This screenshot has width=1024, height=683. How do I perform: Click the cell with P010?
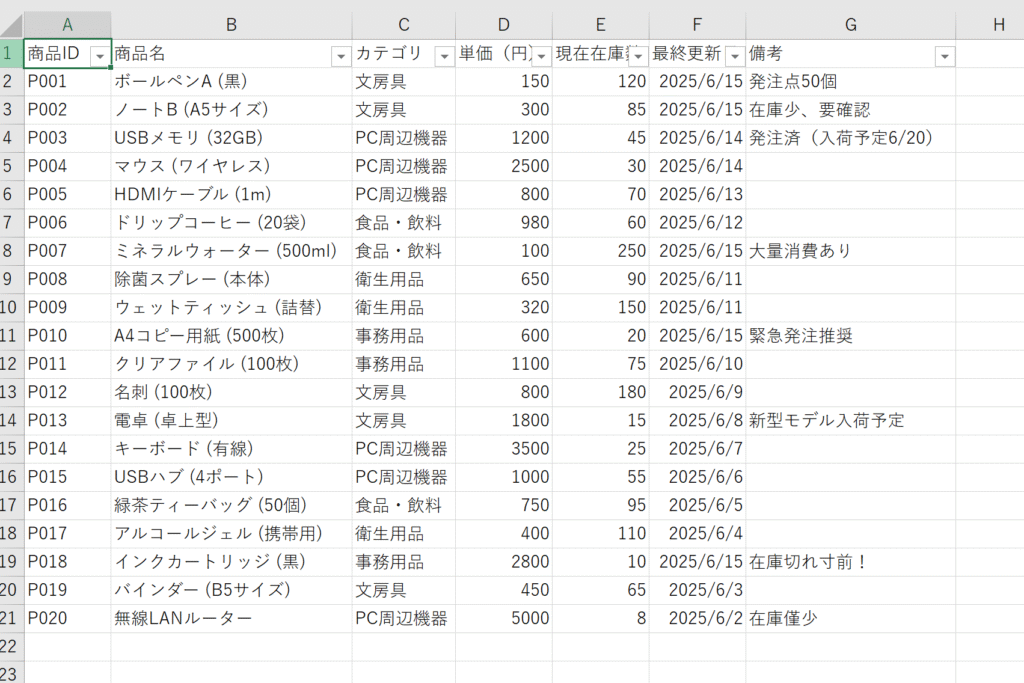[67, 336]
